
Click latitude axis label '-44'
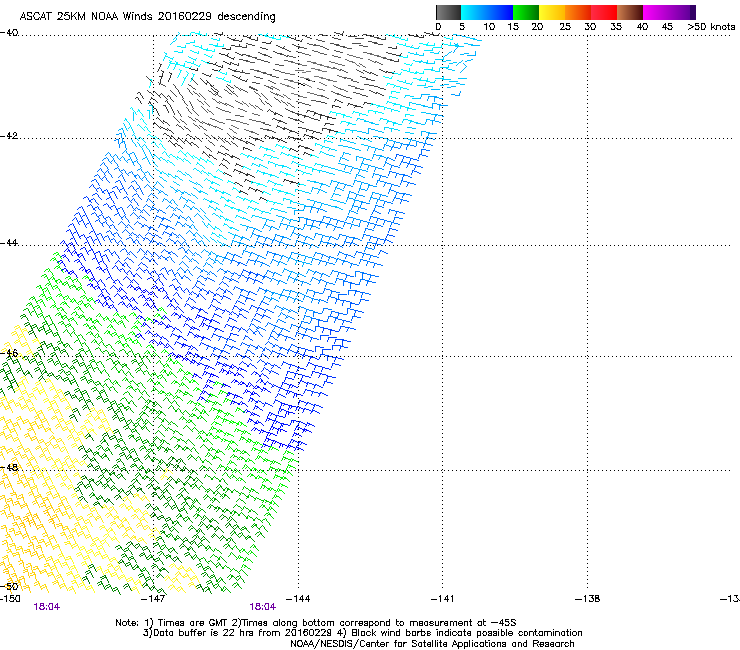[9, 243]
